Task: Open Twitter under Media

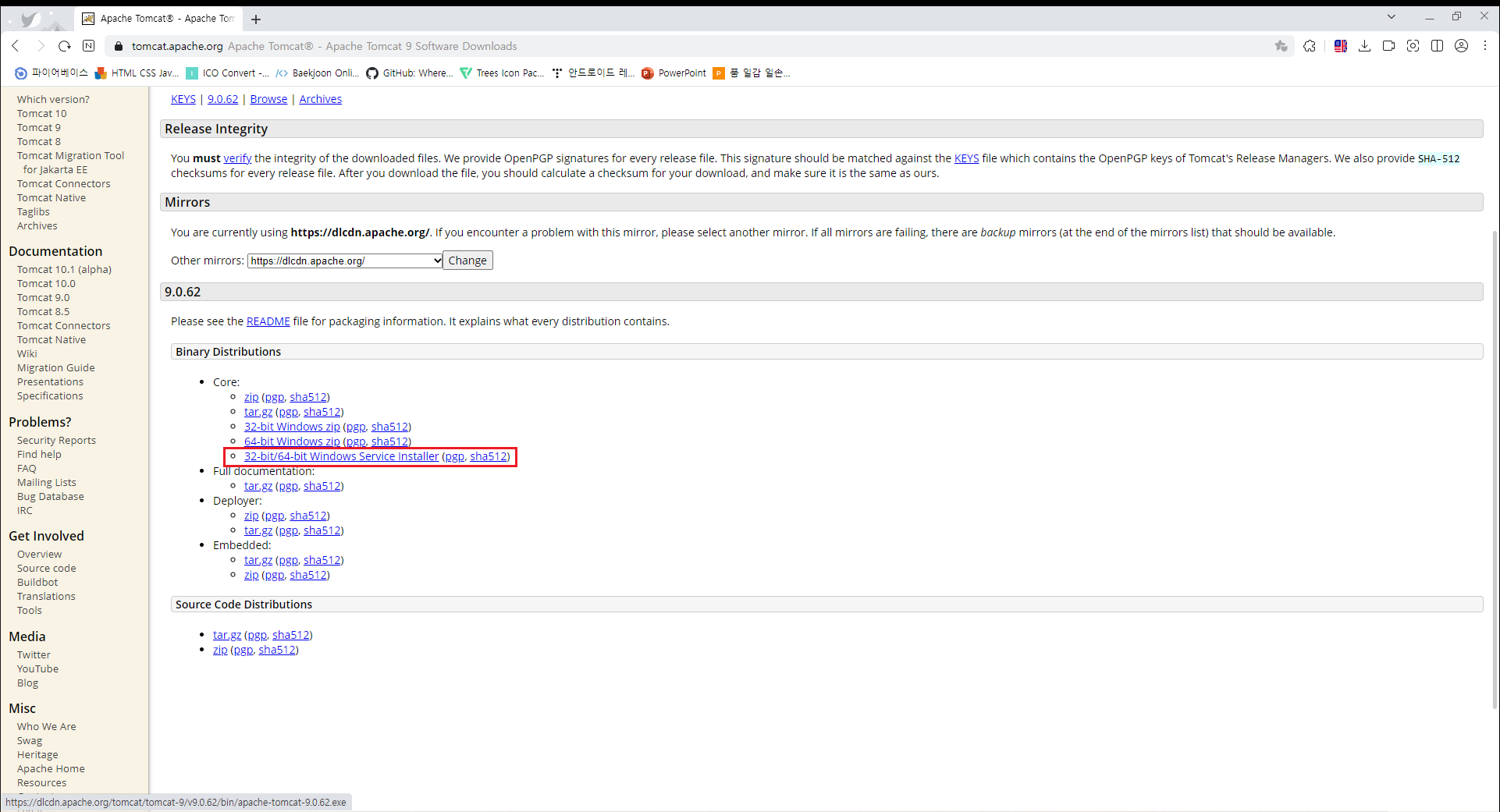Action: (x=34, y=654)
